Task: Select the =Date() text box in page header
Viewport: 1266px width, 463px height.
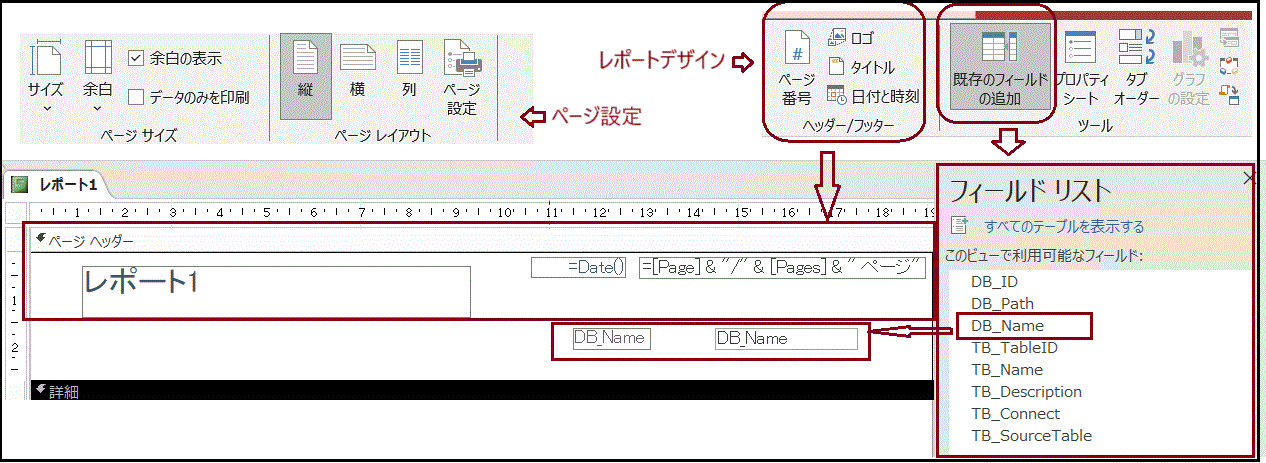Action: click(579, 267)
